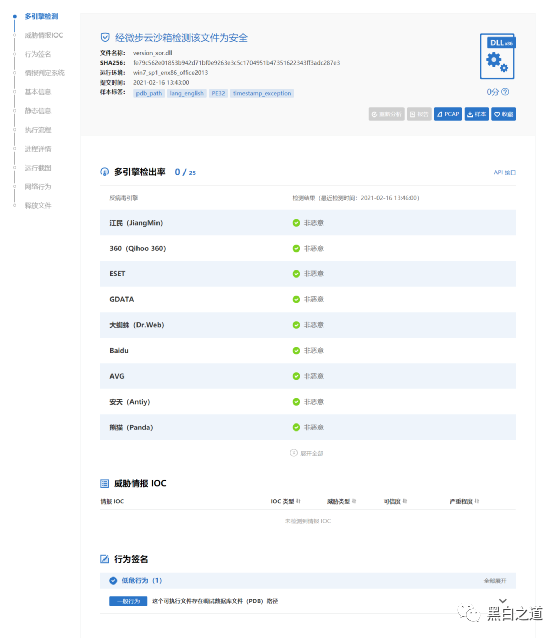560x638 pixels.
Task: Click the green check icon in Qihoo 360 row
Action: (x=296, y=249)
